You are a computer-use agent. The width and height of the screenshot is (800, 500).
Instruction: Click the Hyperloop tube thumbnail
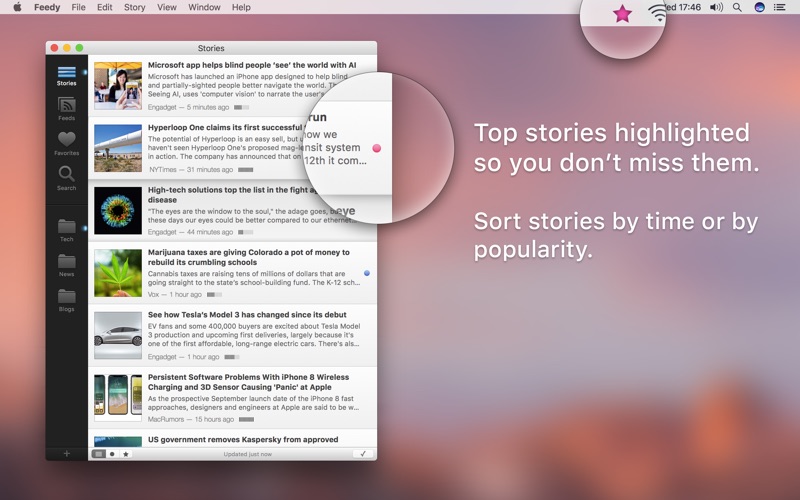[118, 148]
